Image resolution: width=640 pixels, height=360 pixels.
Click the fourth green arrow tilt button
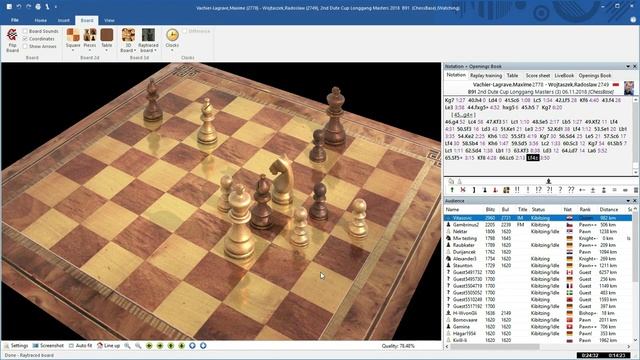[182, 346]
